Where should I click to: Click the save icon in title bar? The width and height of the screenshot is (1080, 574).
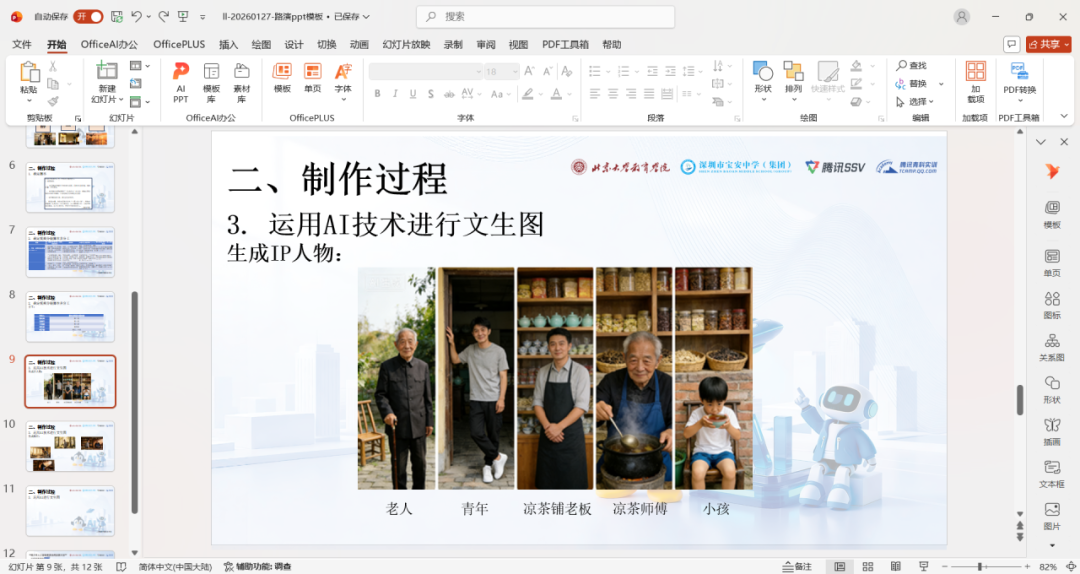click(x=117, y=16)
